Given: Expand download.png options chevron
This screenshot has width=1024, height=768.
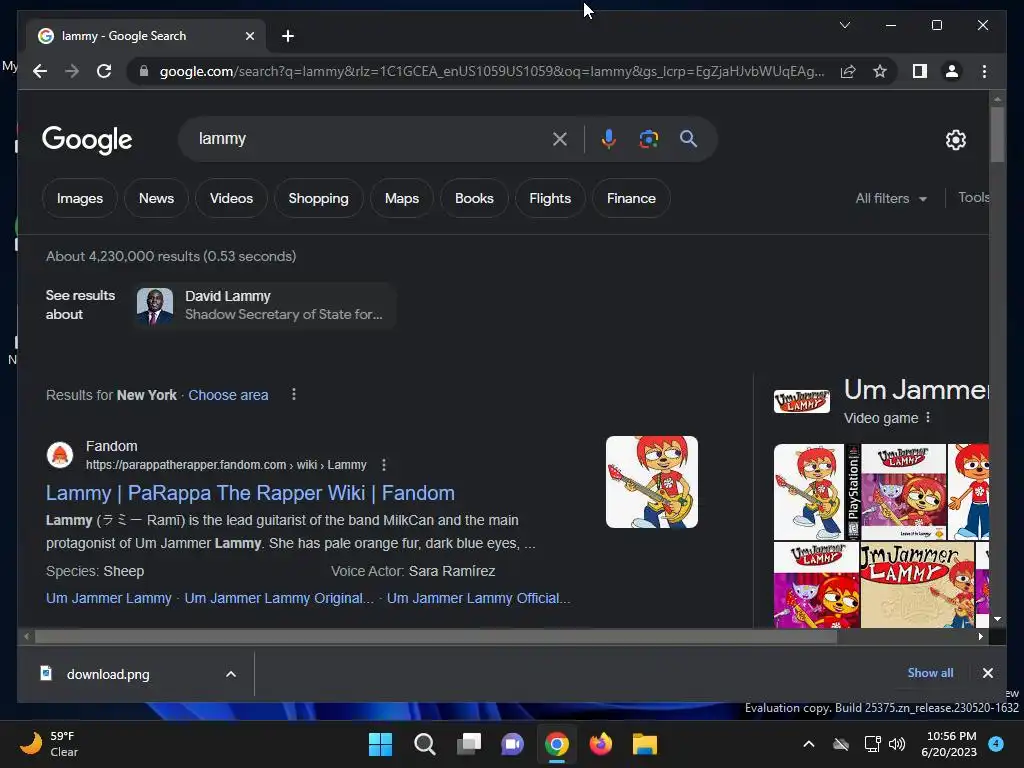Looking at the screenshot, I should [231, 674].
